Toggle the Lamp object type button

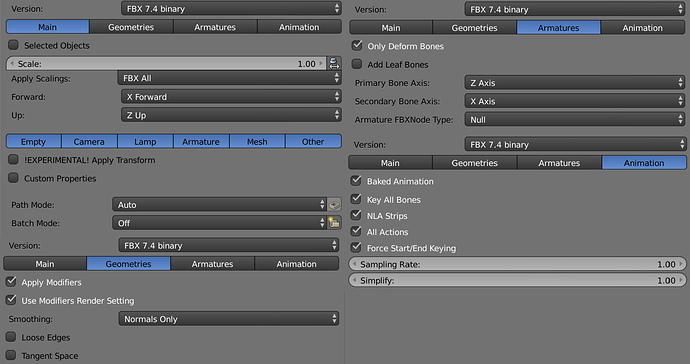click(145, 141)
